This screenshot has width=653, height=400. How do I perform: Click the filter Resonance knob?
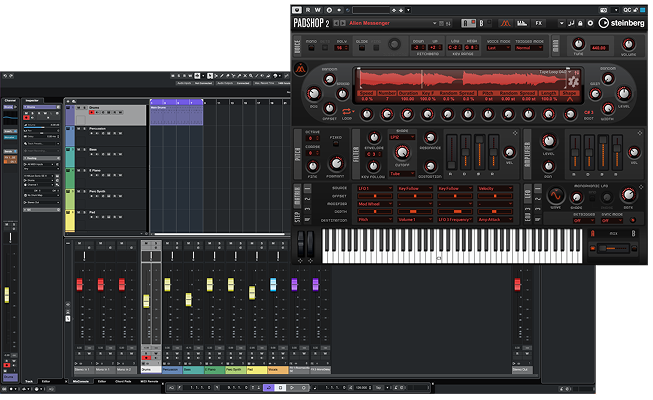(430, 138)
